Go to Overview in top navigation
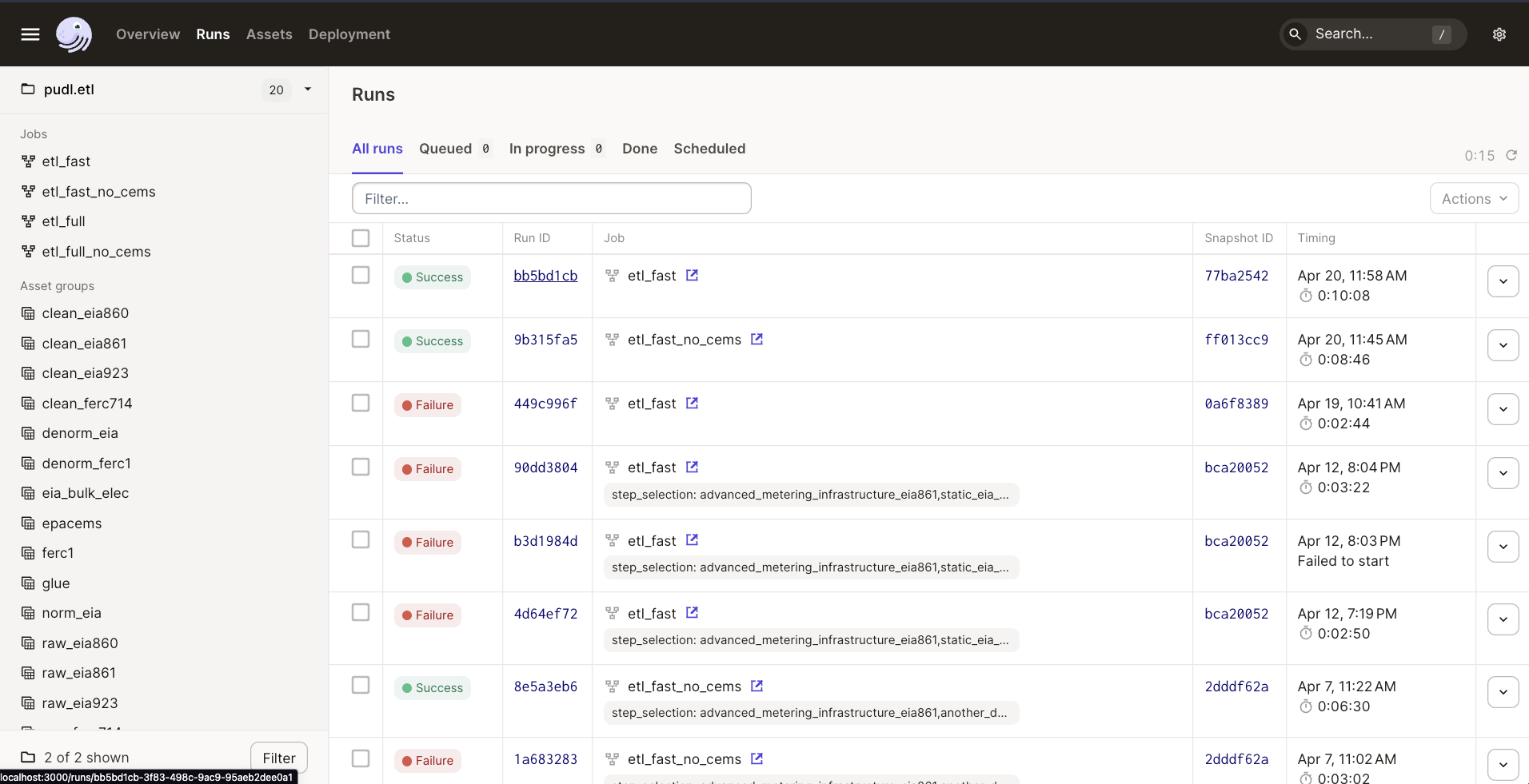Viewport: 1529px width, 784px height. pyautogui.click(x=148, y=34)
